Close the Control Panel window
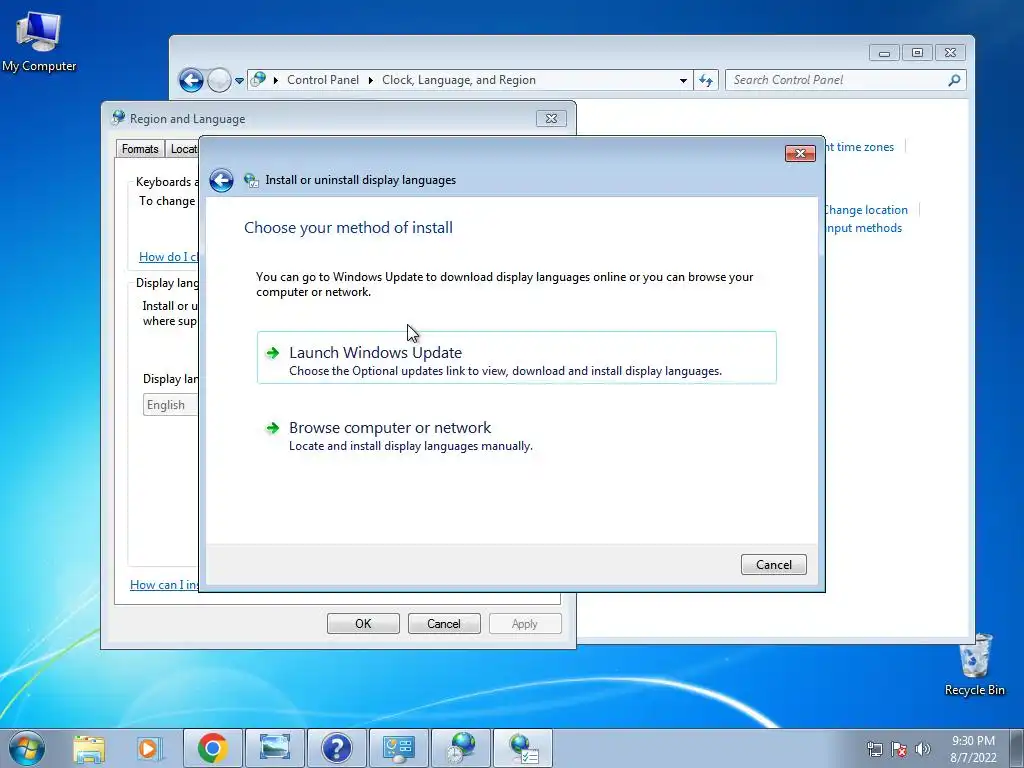Screen dimensions: 1024x768 (x=950, y=53)
